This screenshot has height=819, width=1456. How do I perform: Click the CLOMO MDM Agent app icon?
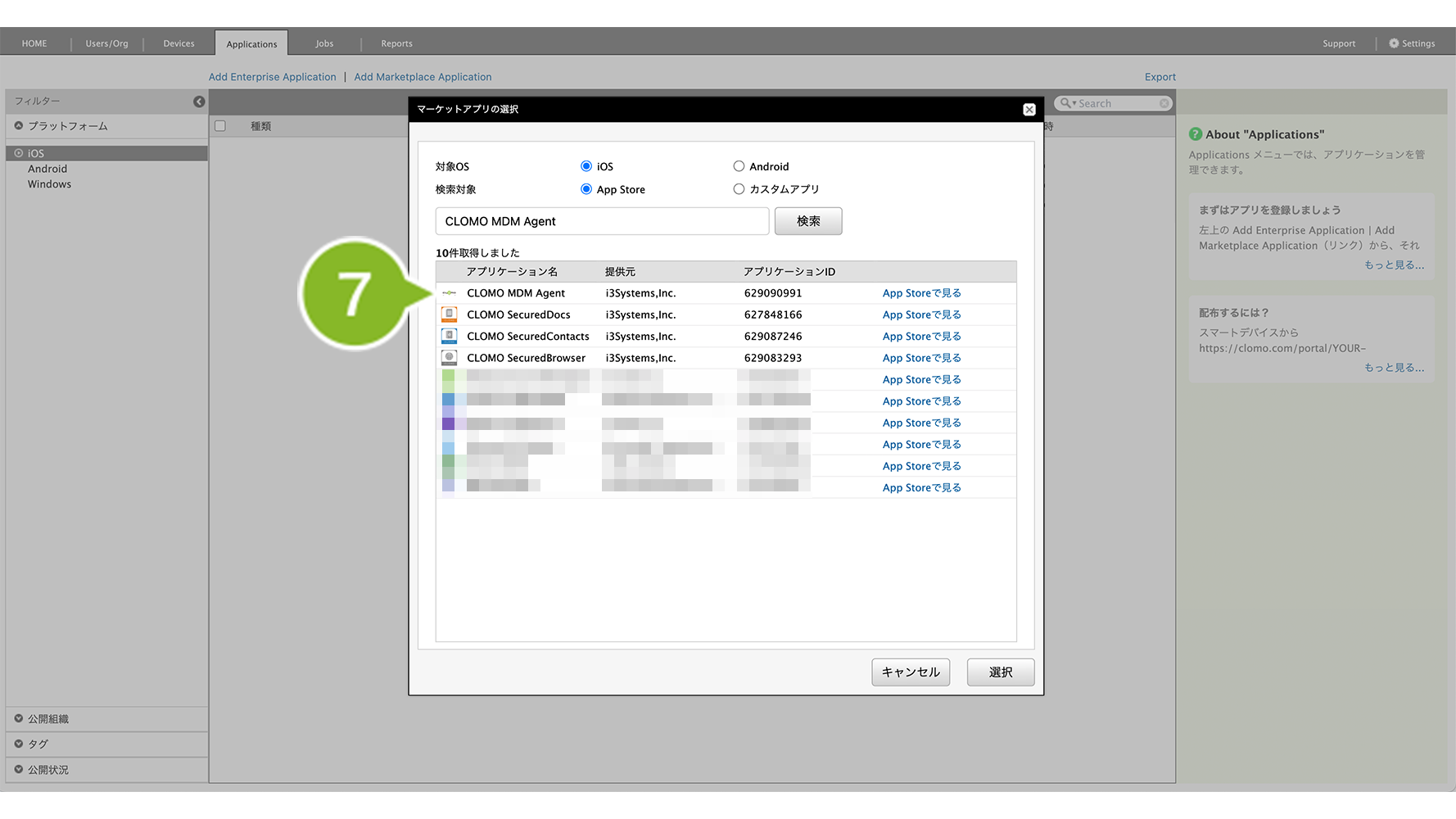point(449,293)
